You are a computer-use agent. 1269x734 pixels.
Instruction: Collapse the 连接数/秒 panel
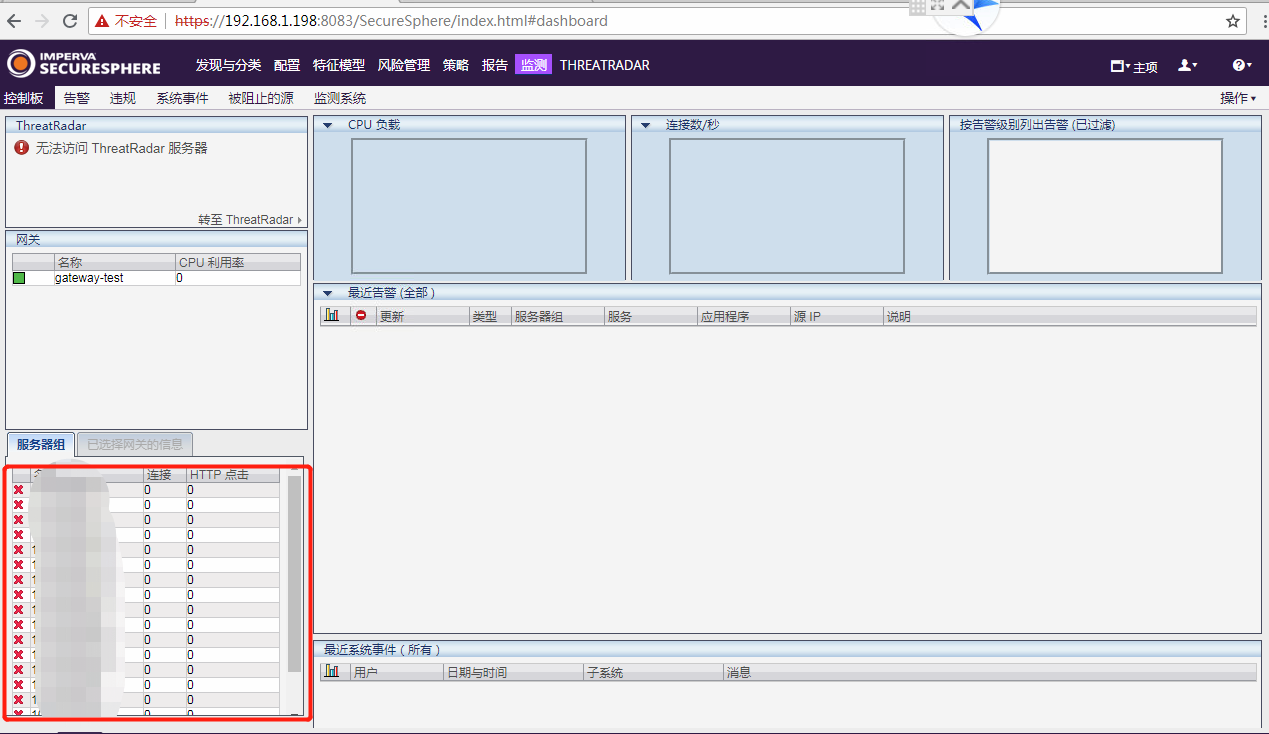(645, 125)
